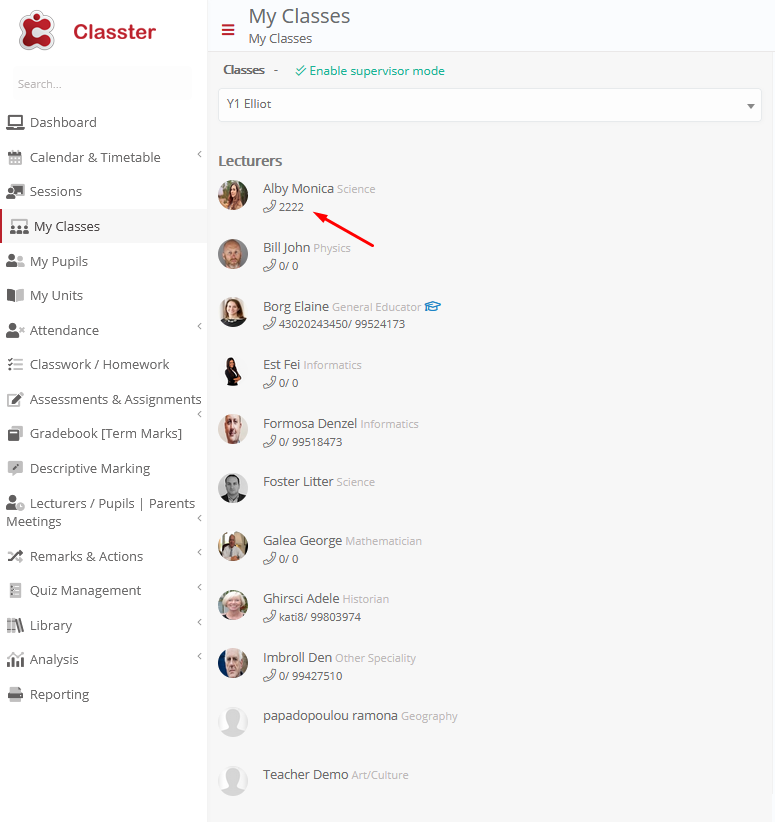Open papadopoulou ramona's name link
Image resolution: width=775 pixels, height=822 pixels.
pyautogui.click(x=330, y=716)
